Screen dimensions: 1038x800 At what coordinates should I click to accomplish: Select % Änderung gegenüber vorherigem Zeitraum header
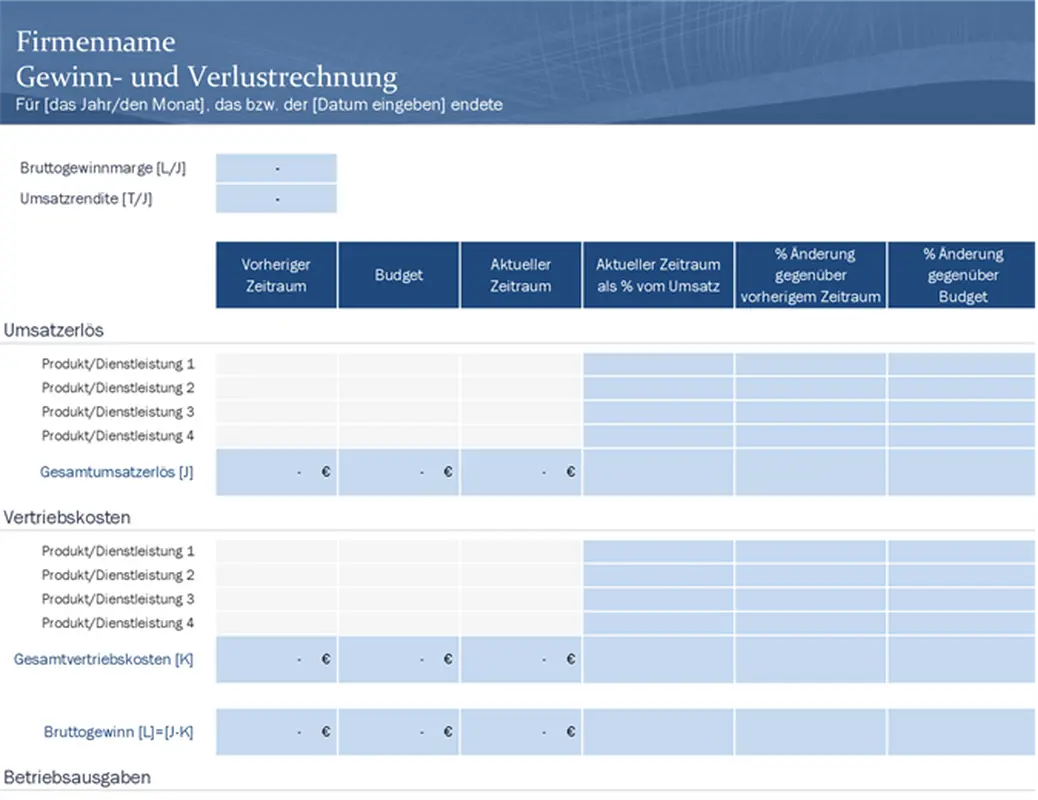coord(810,275)
